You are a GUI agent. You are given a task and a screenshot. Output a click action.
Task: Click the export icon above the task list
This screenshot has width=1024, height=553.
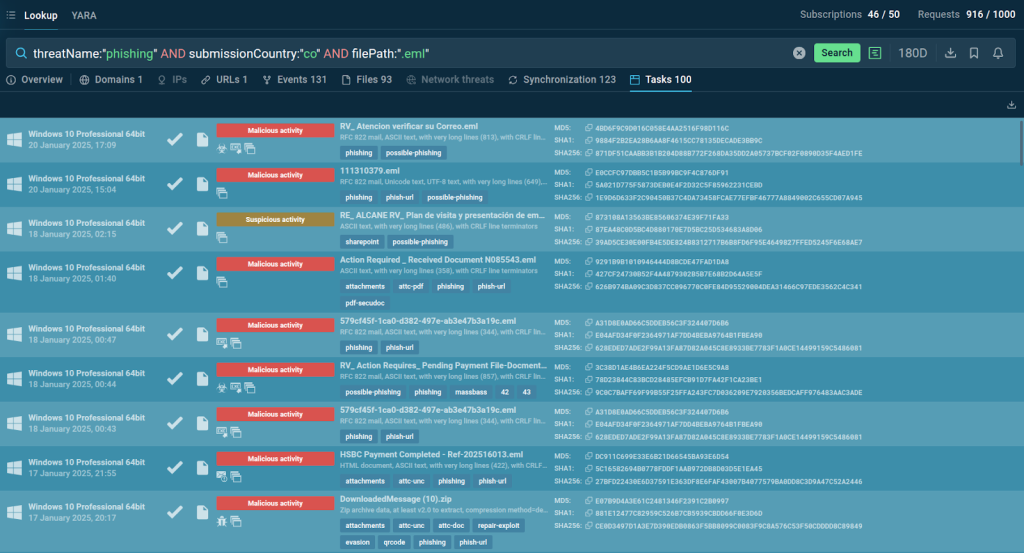tap(1011, 105)
